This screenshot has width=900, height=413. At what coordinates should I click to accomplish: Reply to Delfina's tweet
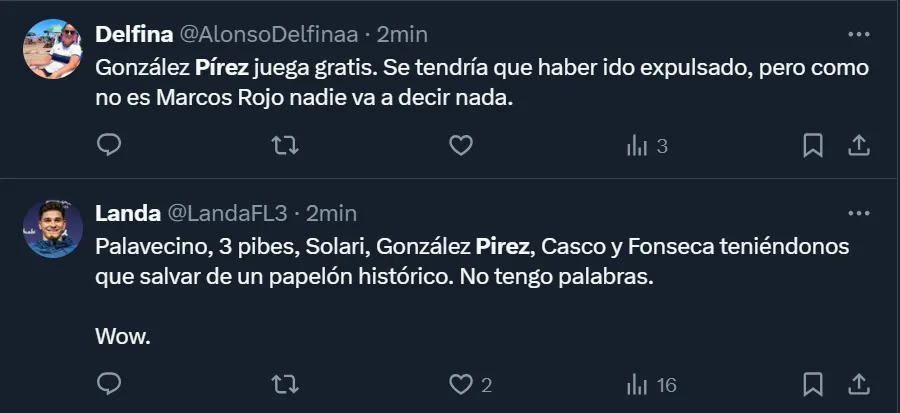tap(109, 146)
